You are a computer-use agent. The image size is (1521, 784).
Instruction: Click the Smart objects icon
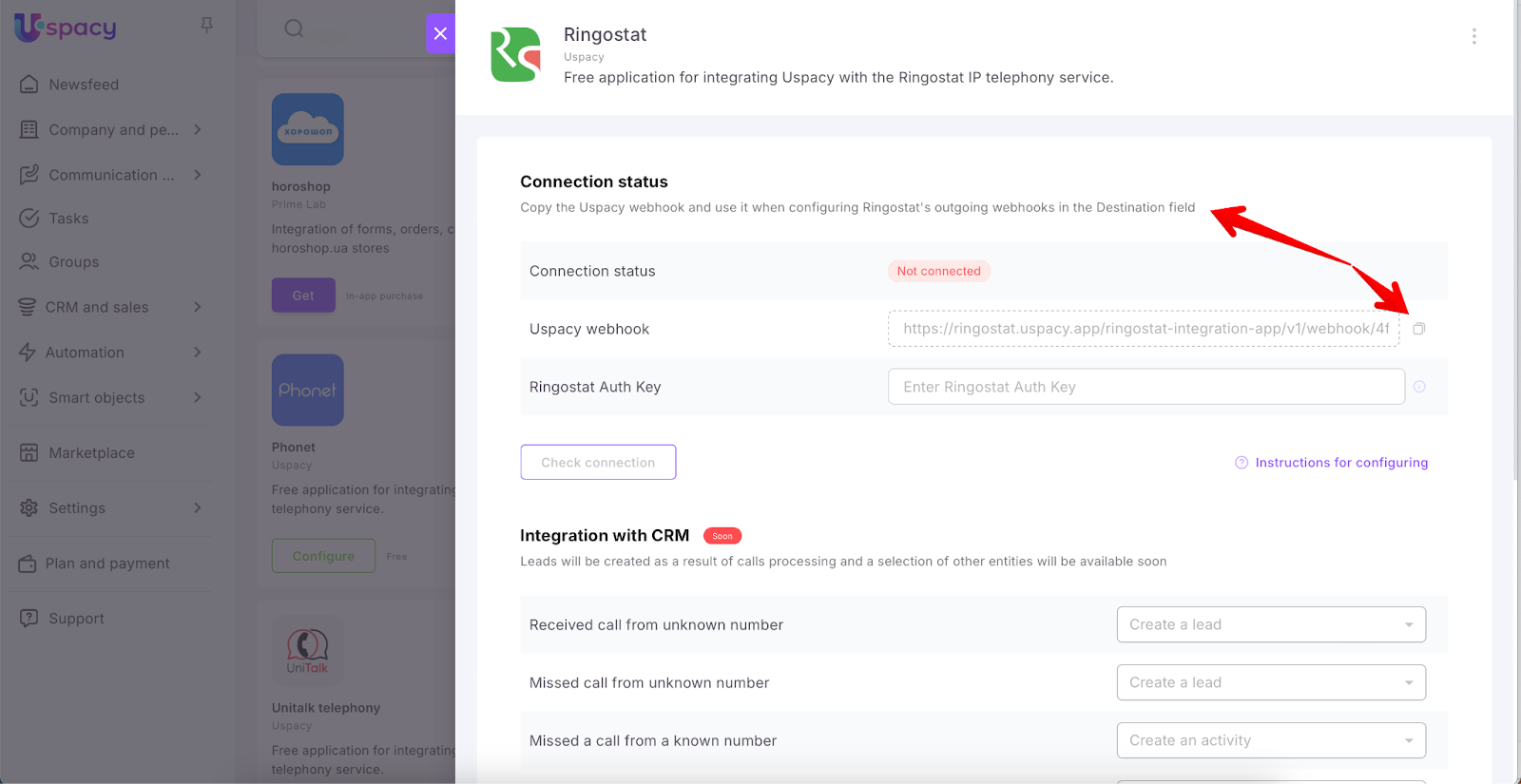click(x=29, y=397)
